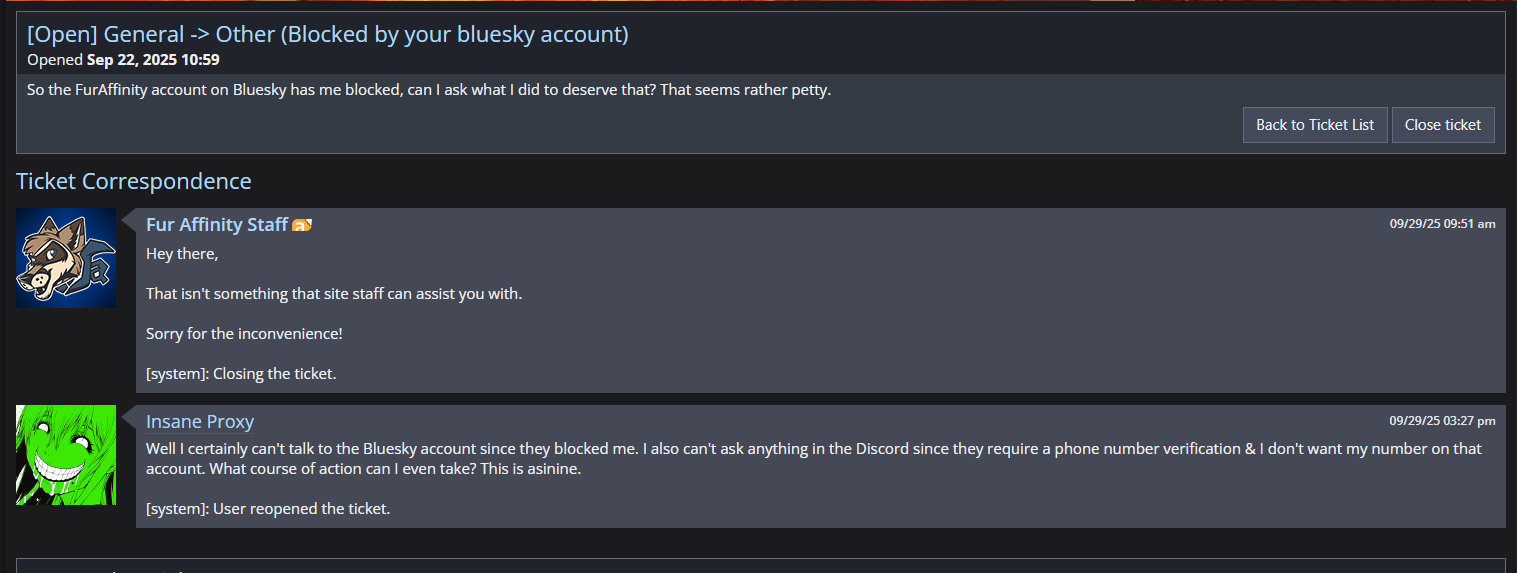Screen dimensions: 1517x573
Task: Click the speech pointer beside the staff reply
Action: click(129, 219)
